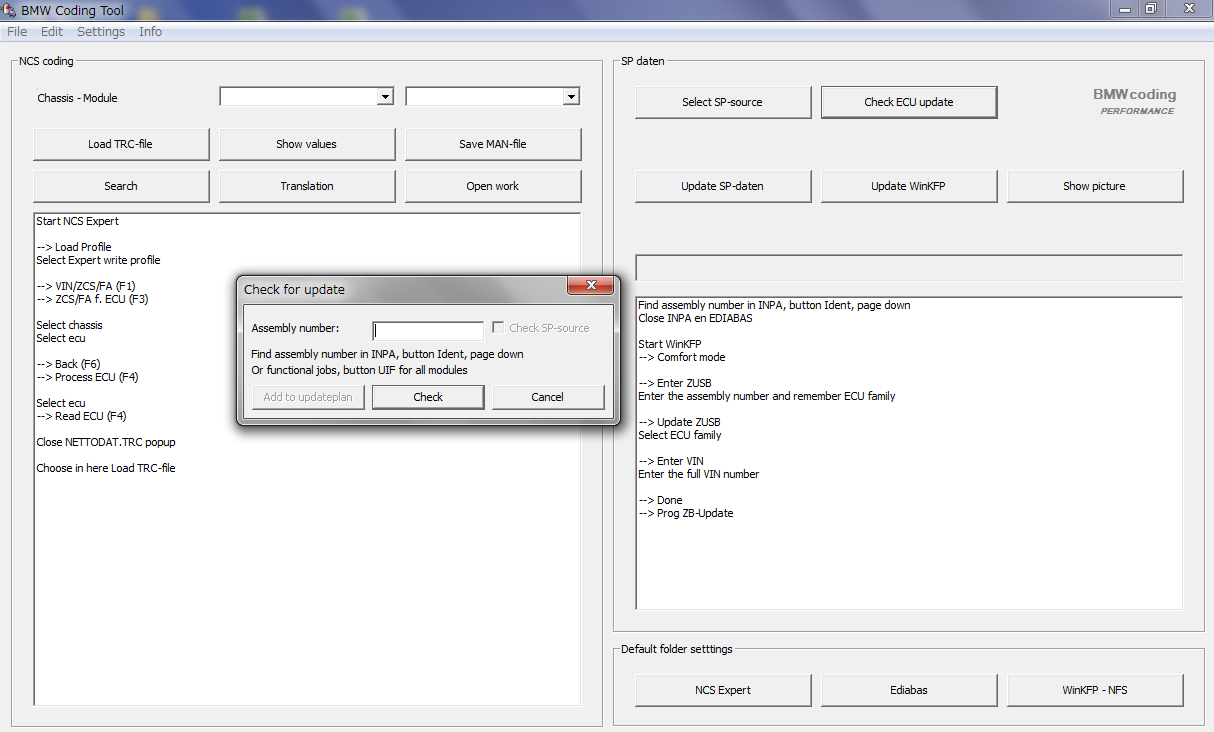Click the Update SP-daten button

pos(723,186)
